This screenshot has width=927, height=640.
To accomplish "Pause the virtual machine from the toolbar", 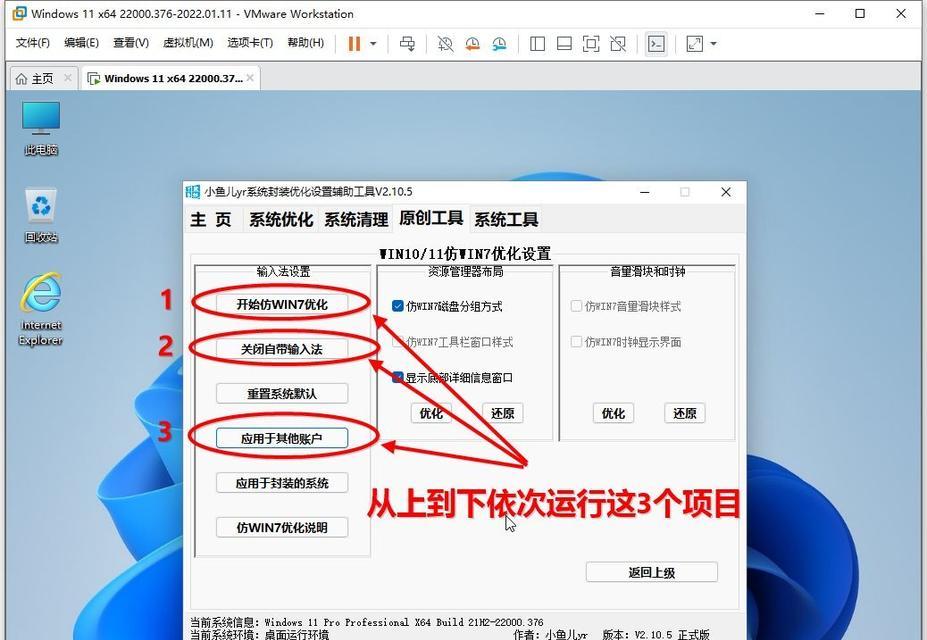I will point(354,44).
